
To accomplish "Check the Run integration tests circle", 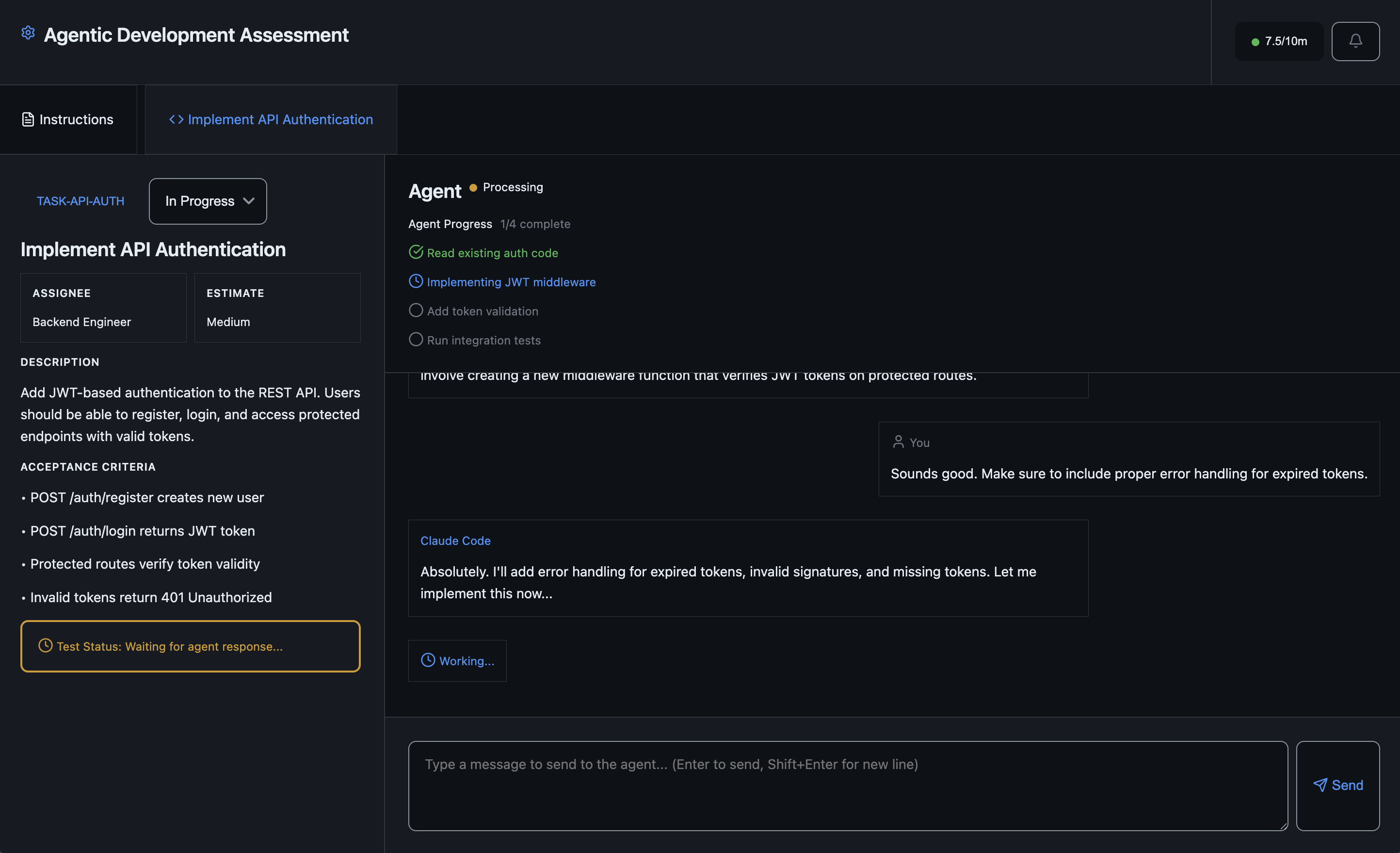I will (416, 339).
